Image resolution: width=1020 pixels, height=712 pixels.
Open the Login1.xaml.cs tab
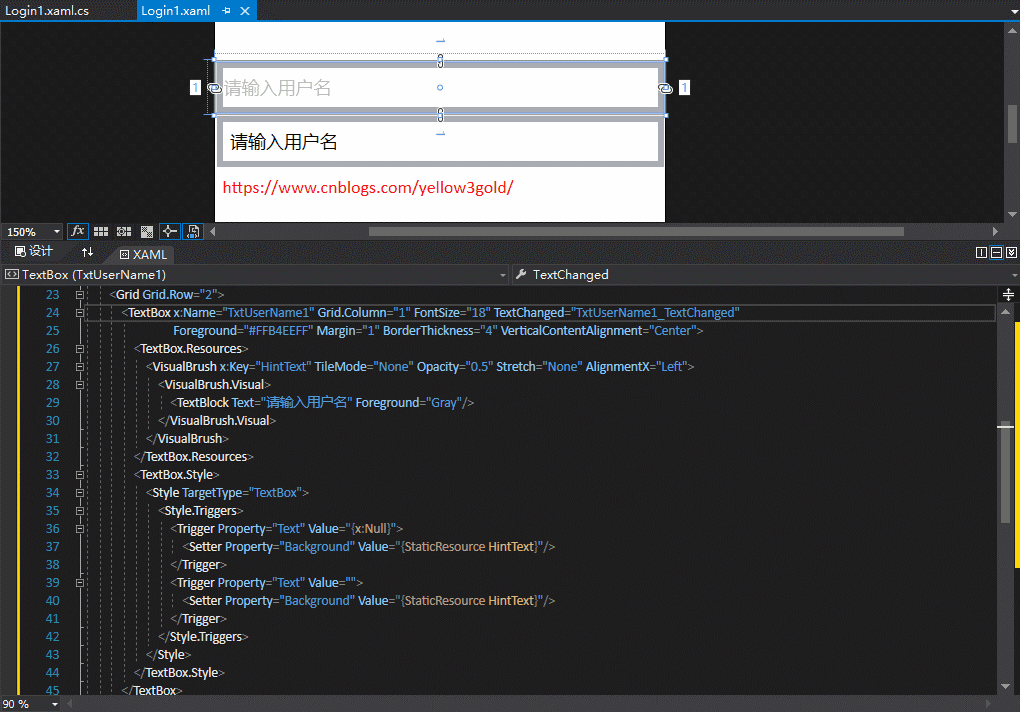(47, 10)
